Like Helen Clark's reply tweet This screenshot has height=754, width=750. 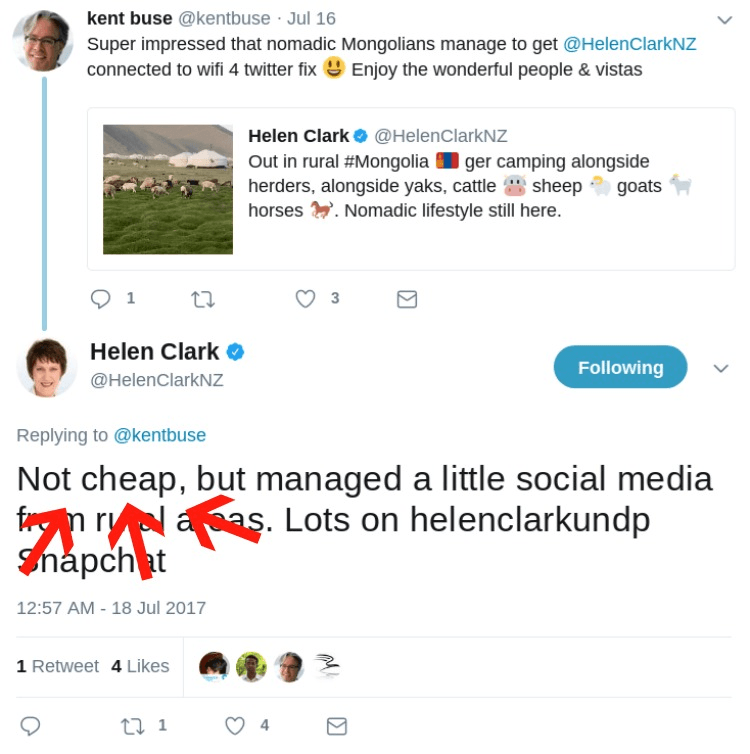[x=235, y=726]
